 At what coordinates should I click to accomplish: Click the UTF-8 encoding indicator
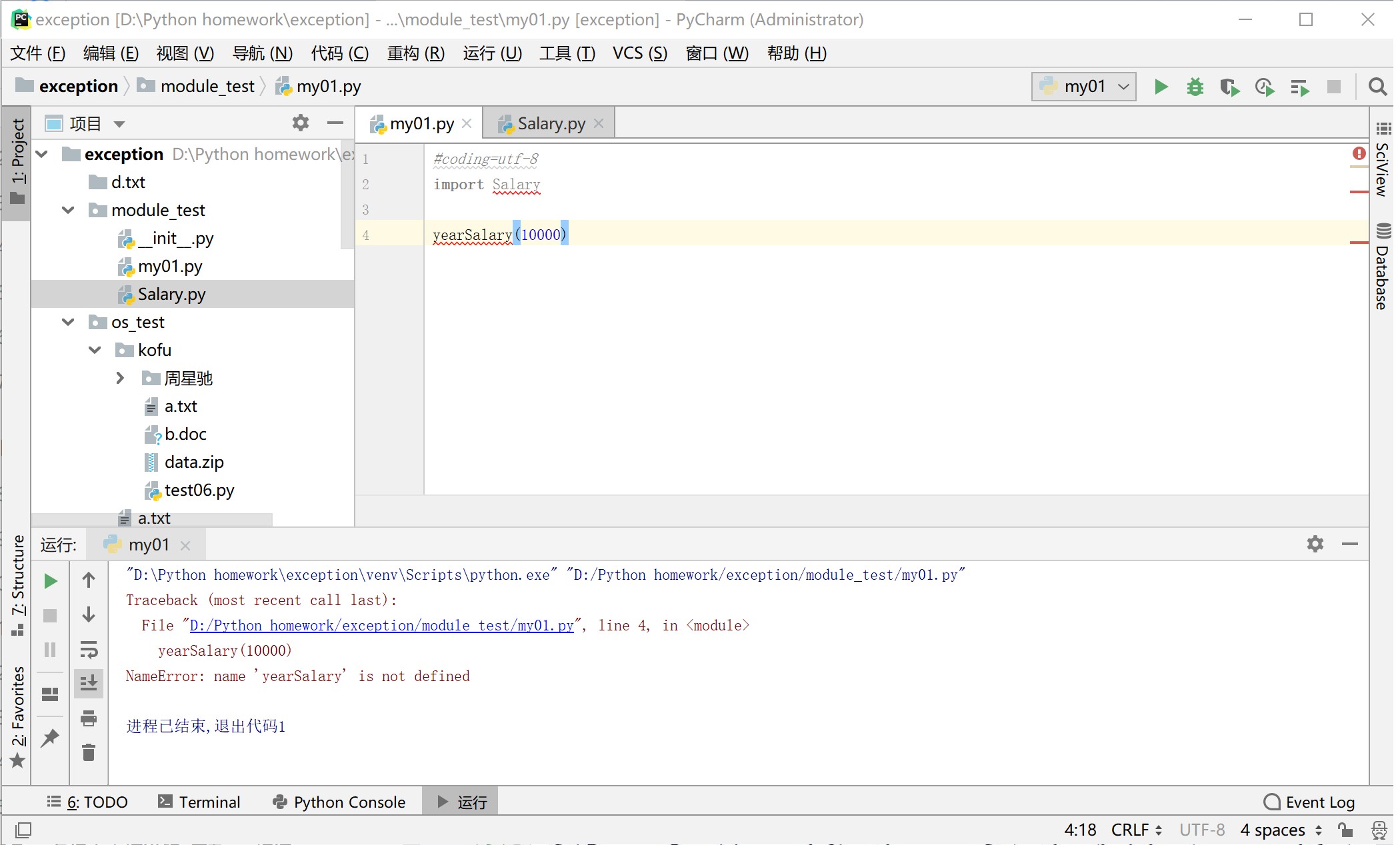tap(1202, 830)
